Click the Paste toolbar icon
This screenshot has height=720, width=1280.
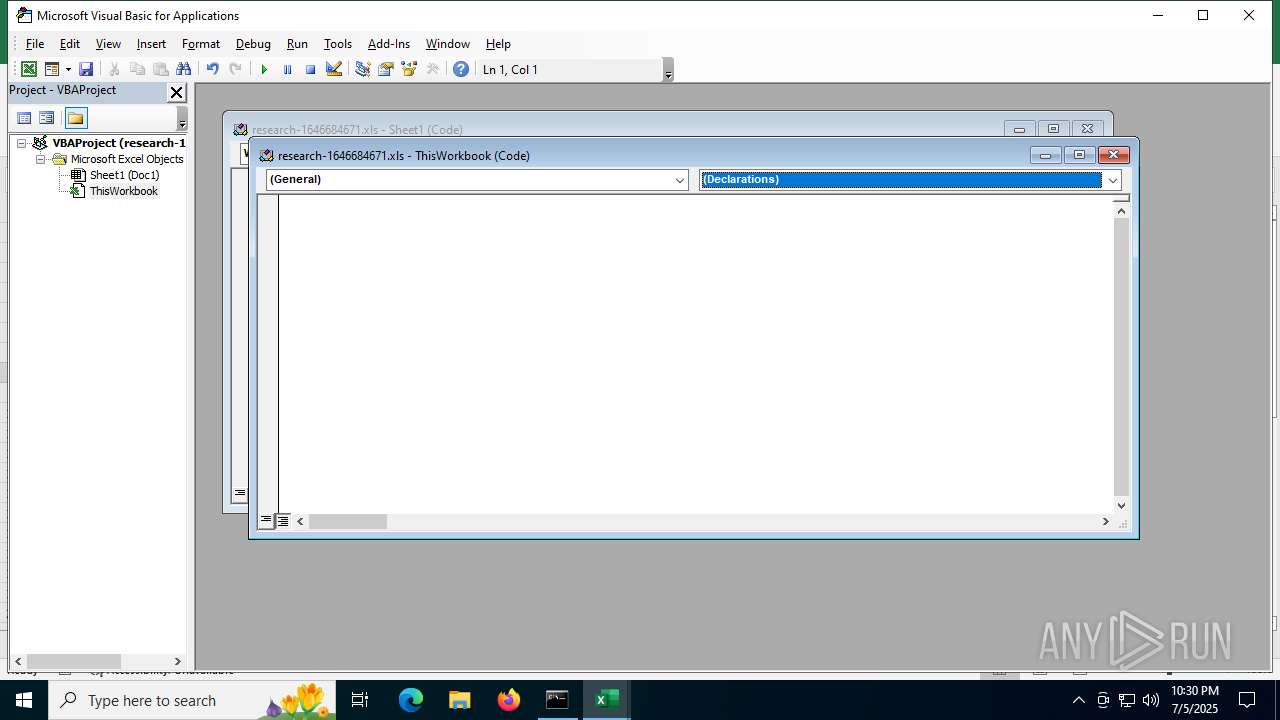tap(160, 69)
